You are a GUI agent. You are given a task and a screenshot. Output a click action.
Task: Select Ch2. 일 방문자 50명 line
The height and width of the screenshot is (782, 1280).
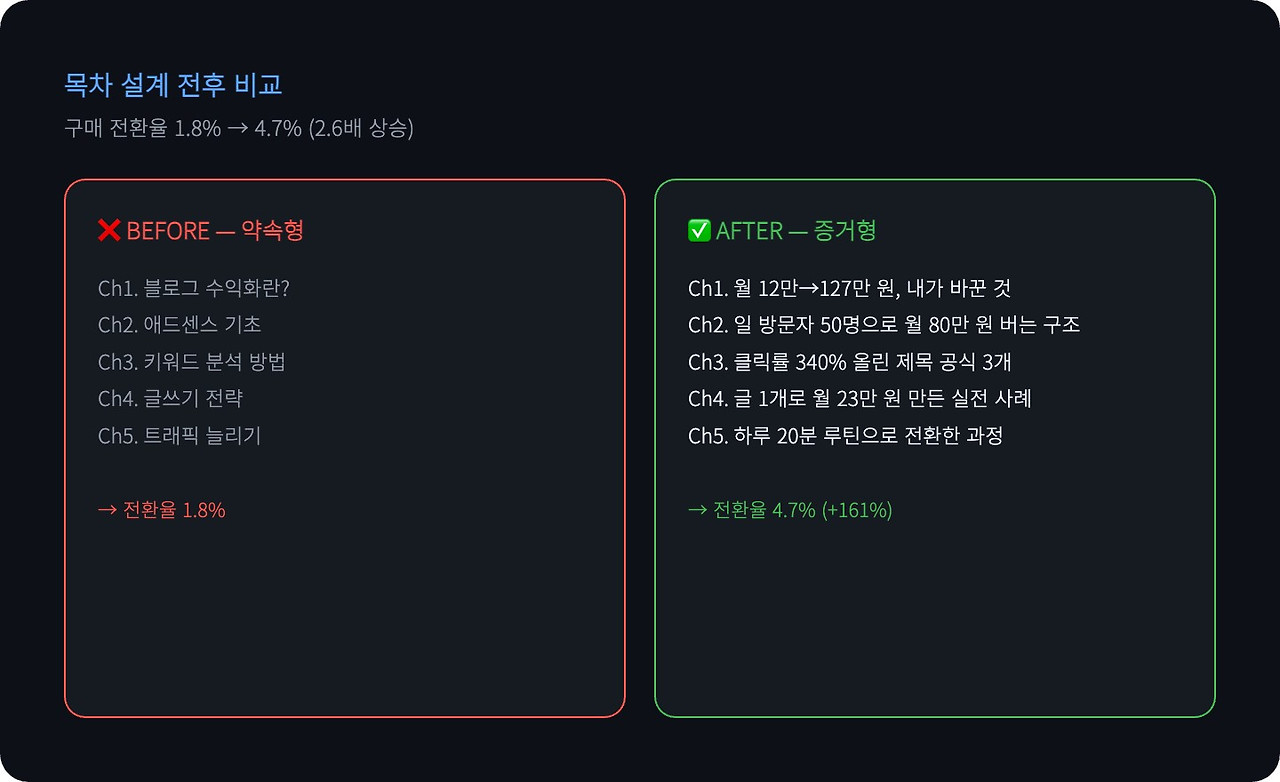point(884,325)
